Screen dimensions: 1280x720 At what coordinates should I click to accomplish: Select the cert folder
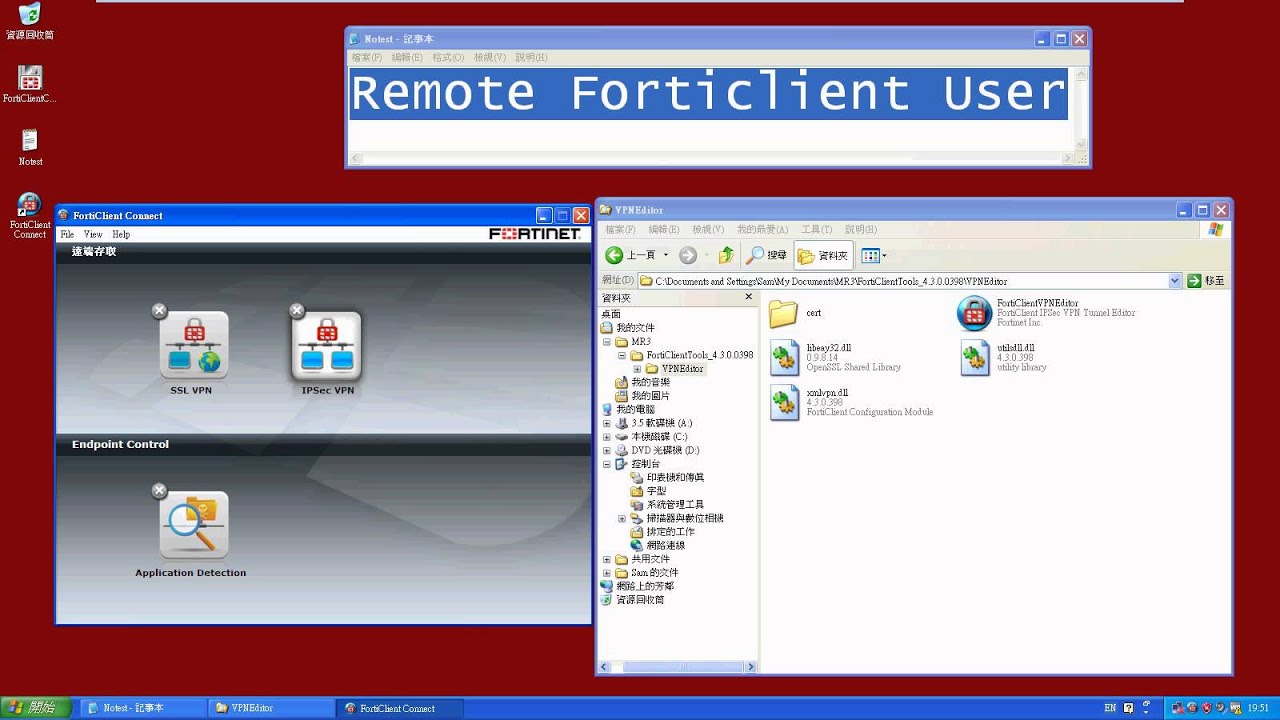[785, 313]
